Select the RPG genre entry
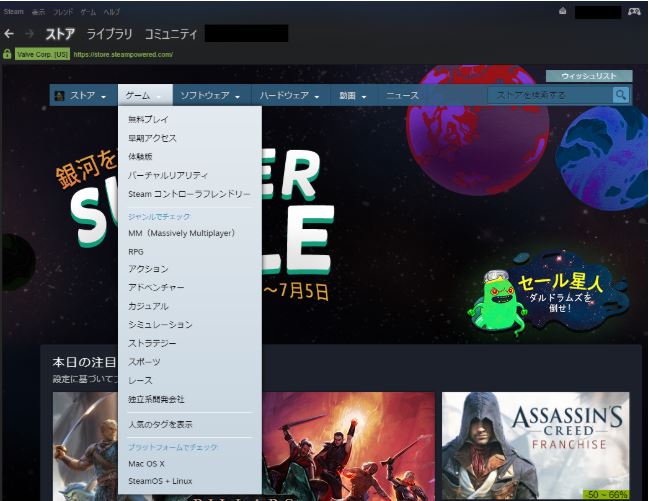This screenshot has width=649, height=501. (136, 251)
